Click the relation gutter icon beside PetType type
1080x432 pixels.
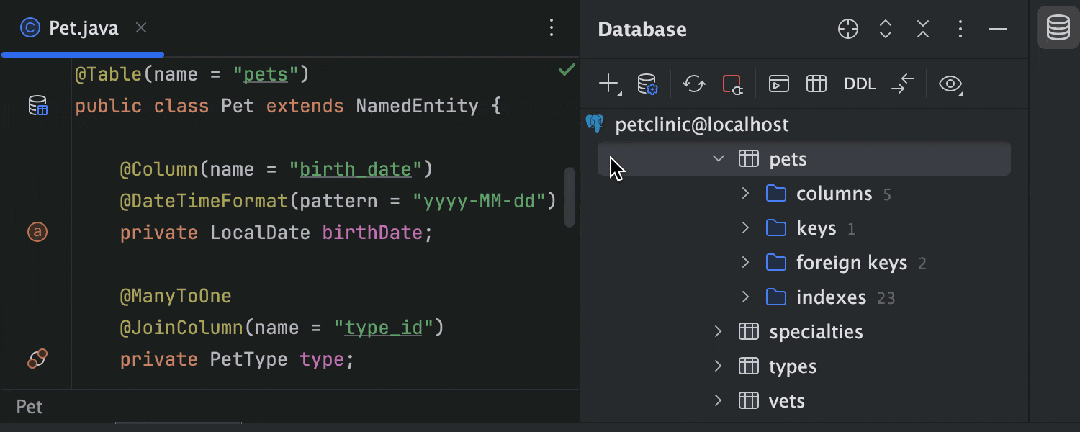pos(37,358)
